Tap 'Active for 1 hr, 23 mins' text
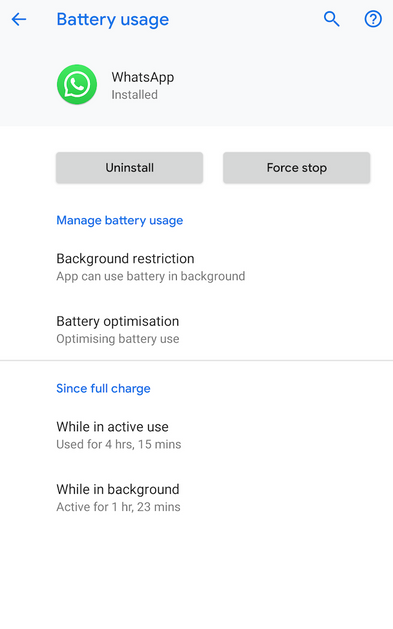Viewport: 393px width, 629px height. point(118,507)
